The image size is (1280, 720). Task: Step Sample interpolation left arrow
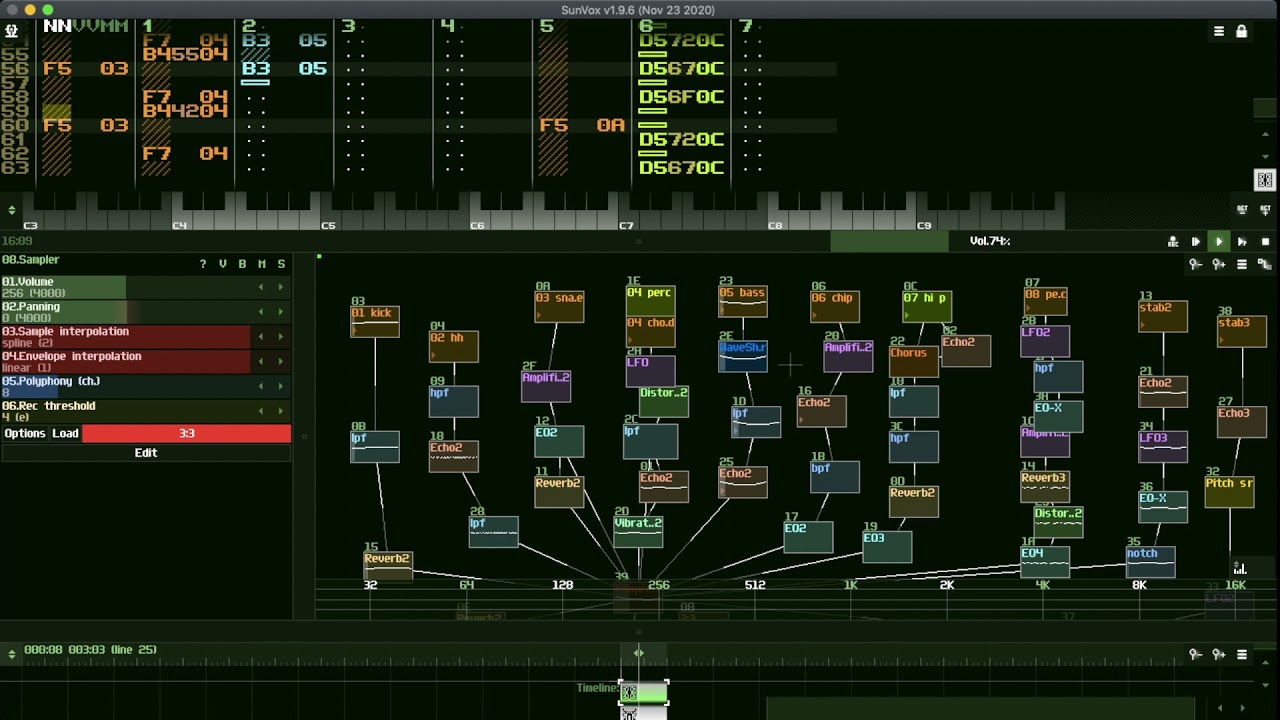point(262,337)
